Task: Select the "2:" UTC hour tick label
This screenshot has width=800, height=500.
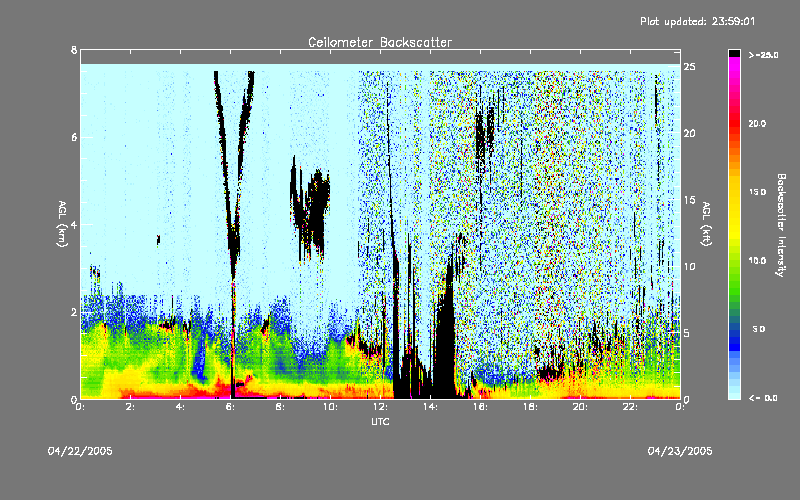Action: [130, 407]
